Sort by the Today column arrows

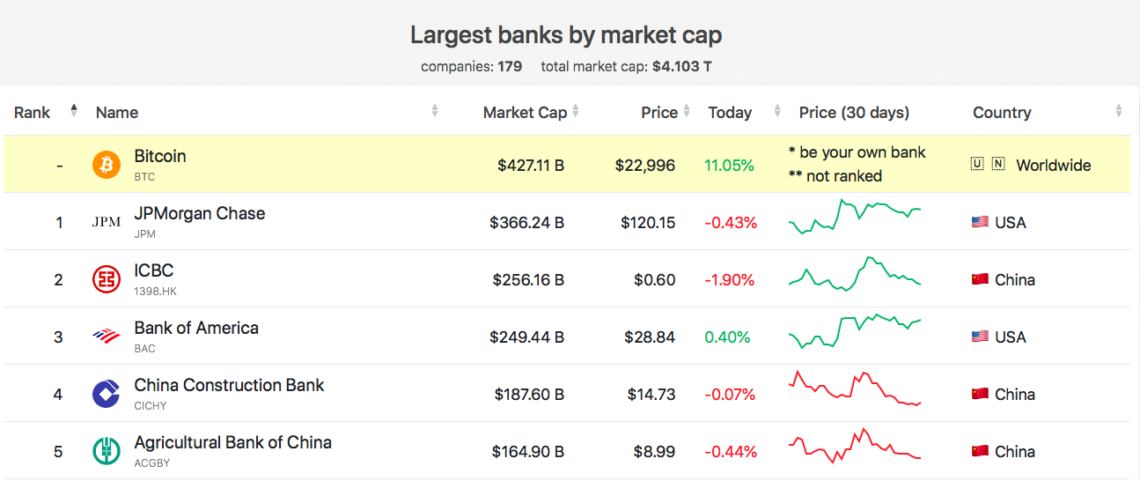(777, 112)
